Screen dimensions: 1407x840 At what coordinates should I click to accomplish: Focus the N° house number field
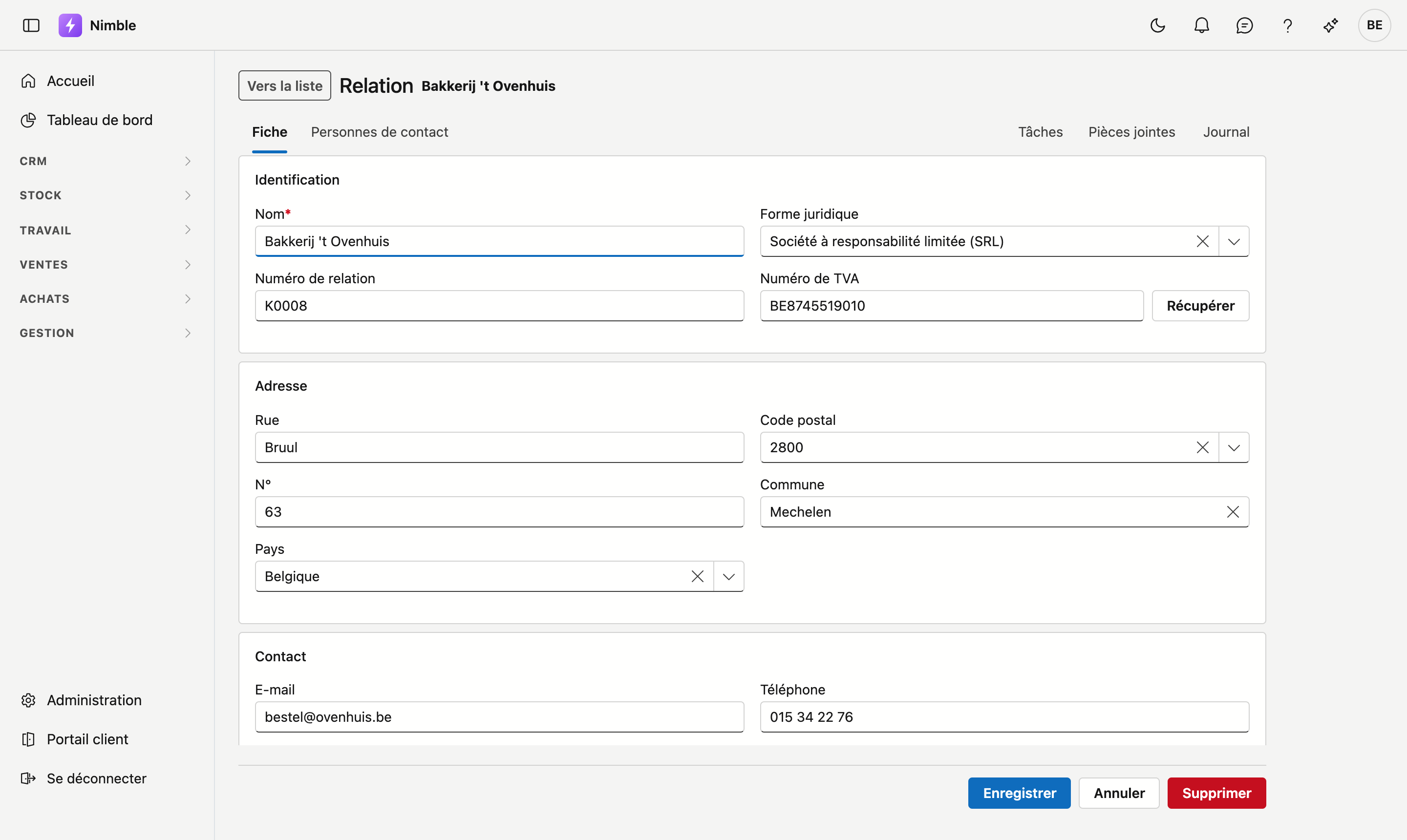pyautogui.click(x=499, y=512)
